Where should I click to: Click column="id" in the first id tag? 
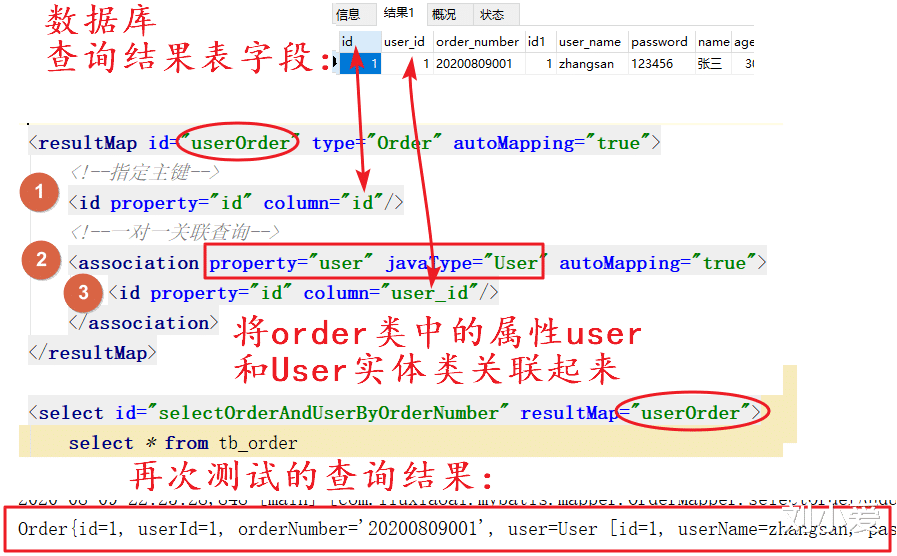tap(323, 202)
